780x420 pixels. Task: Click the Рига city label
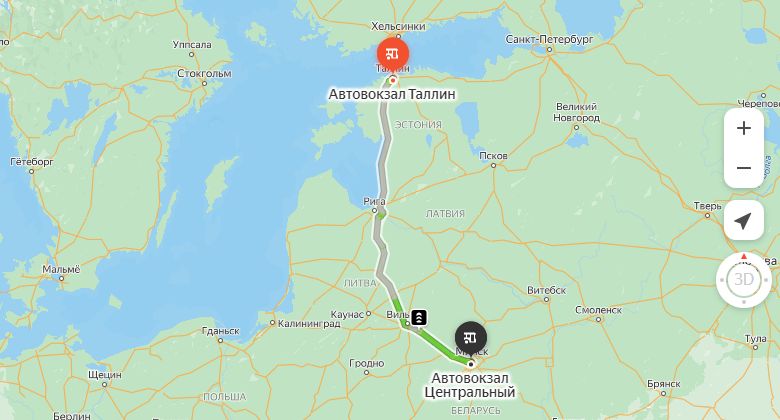click(374, 202)
